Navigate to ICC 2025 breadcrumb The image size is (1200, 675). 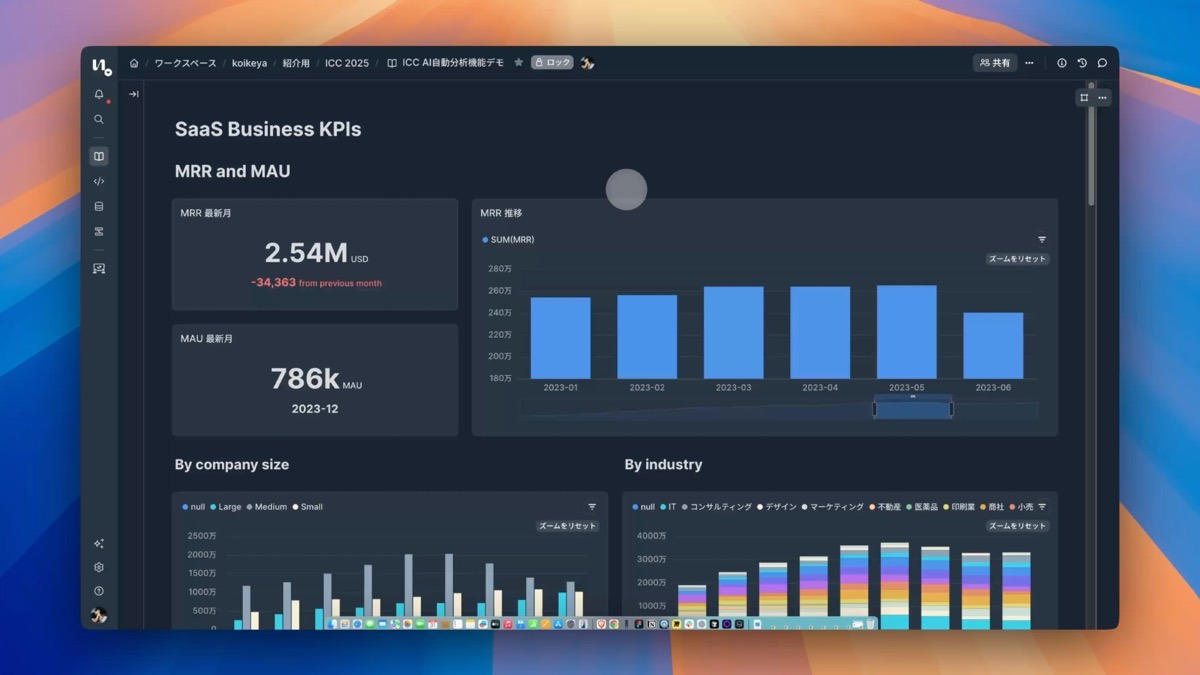point(346,63)
